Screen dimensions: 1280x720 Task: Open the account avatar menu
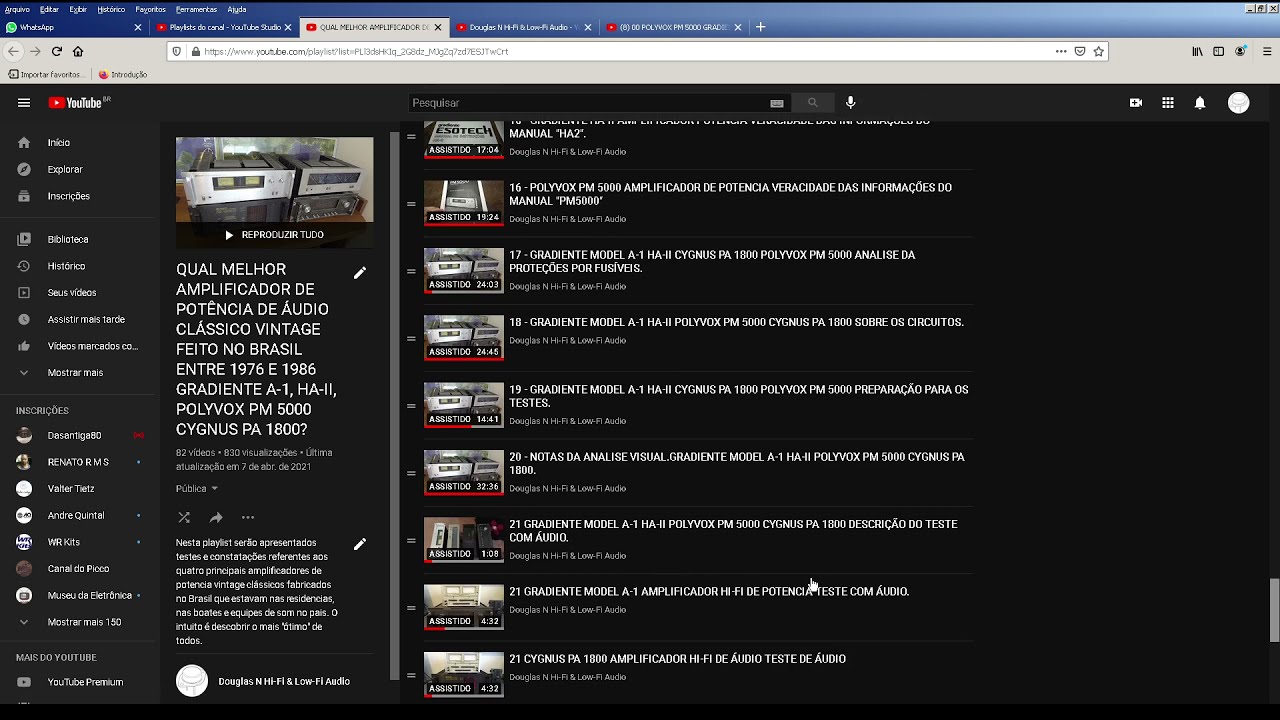(1239, 103)
